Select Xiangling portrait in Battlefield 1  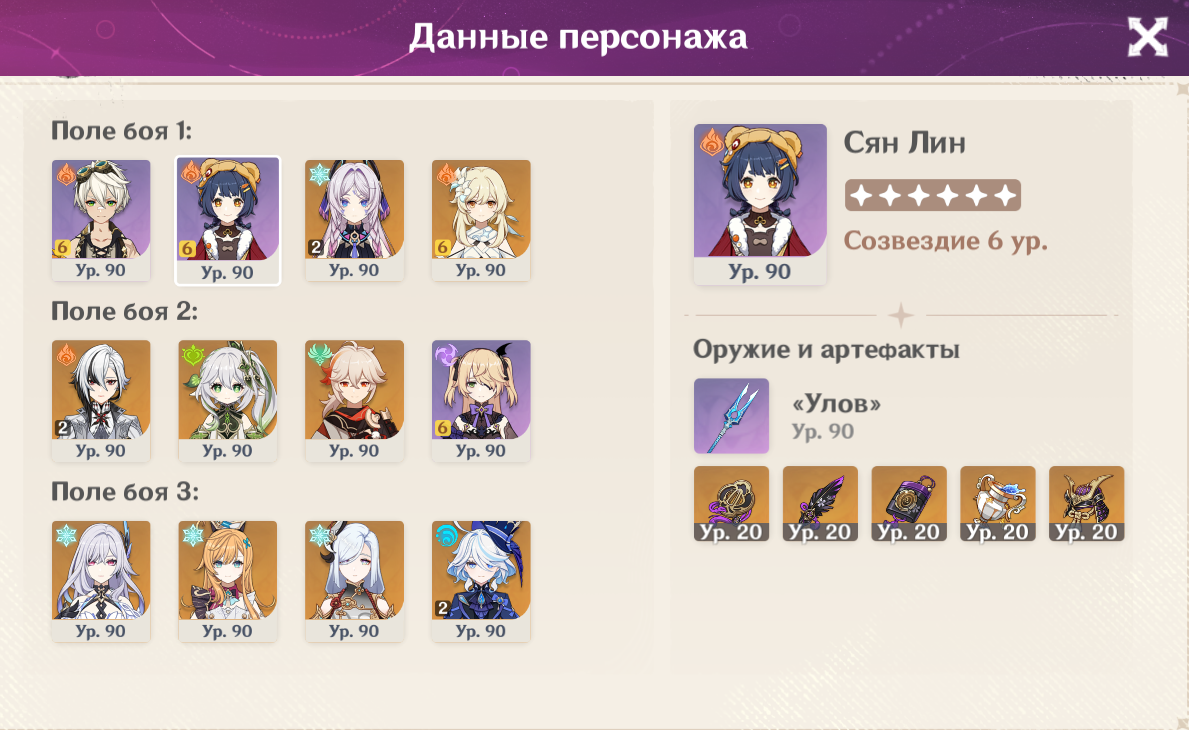227,221
